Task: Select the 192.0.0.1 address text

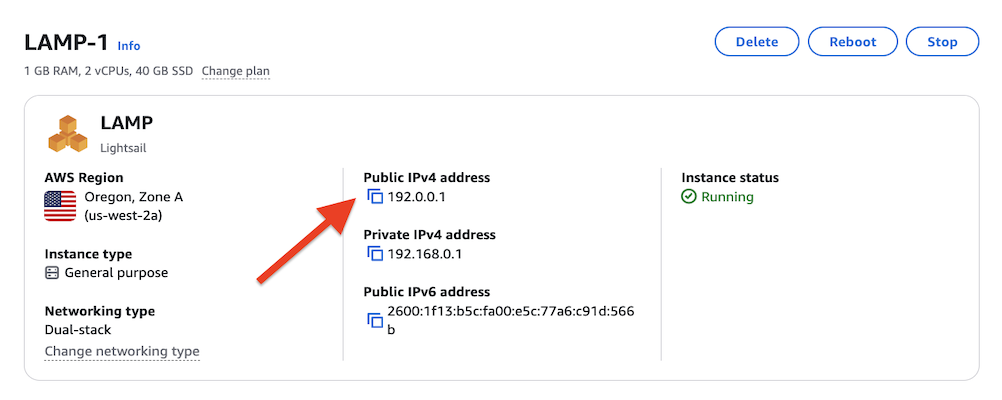Action: (417, 197)
